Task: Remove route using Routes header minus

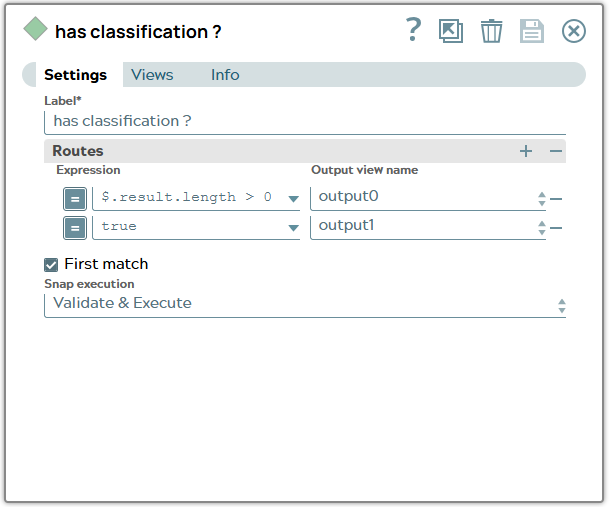Action: click(x=556, y=151)
